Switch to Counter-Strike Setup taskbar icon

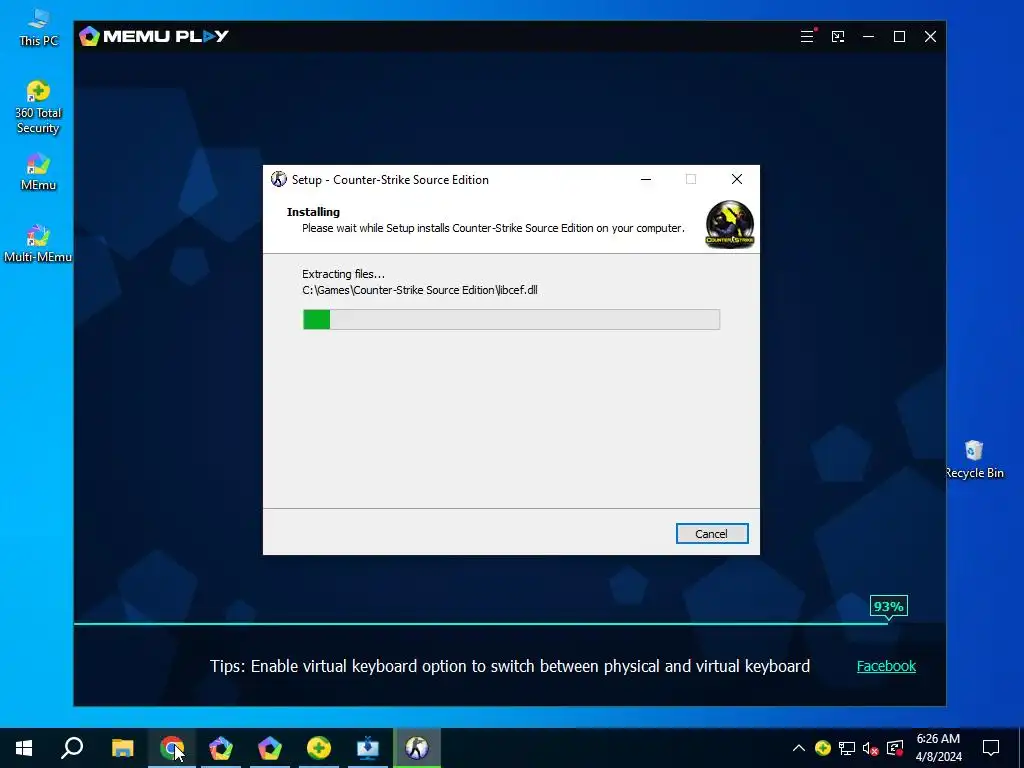point(417,748)
